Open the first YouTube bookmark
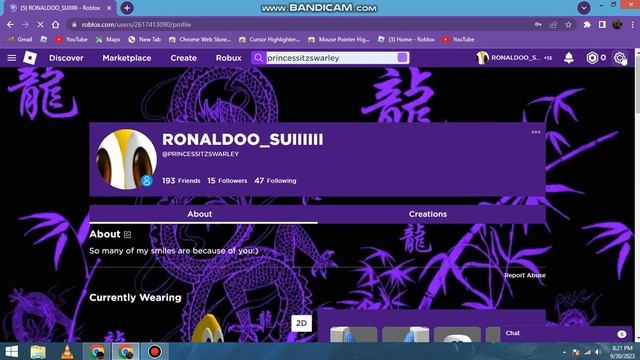This screenshot has height=360, width=640. 72,39
